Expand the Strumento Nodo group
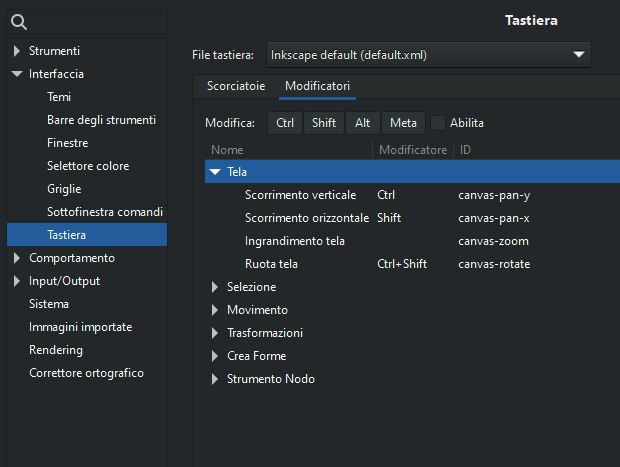This screenshot has width=620, height=467. [x=215, y=379]
